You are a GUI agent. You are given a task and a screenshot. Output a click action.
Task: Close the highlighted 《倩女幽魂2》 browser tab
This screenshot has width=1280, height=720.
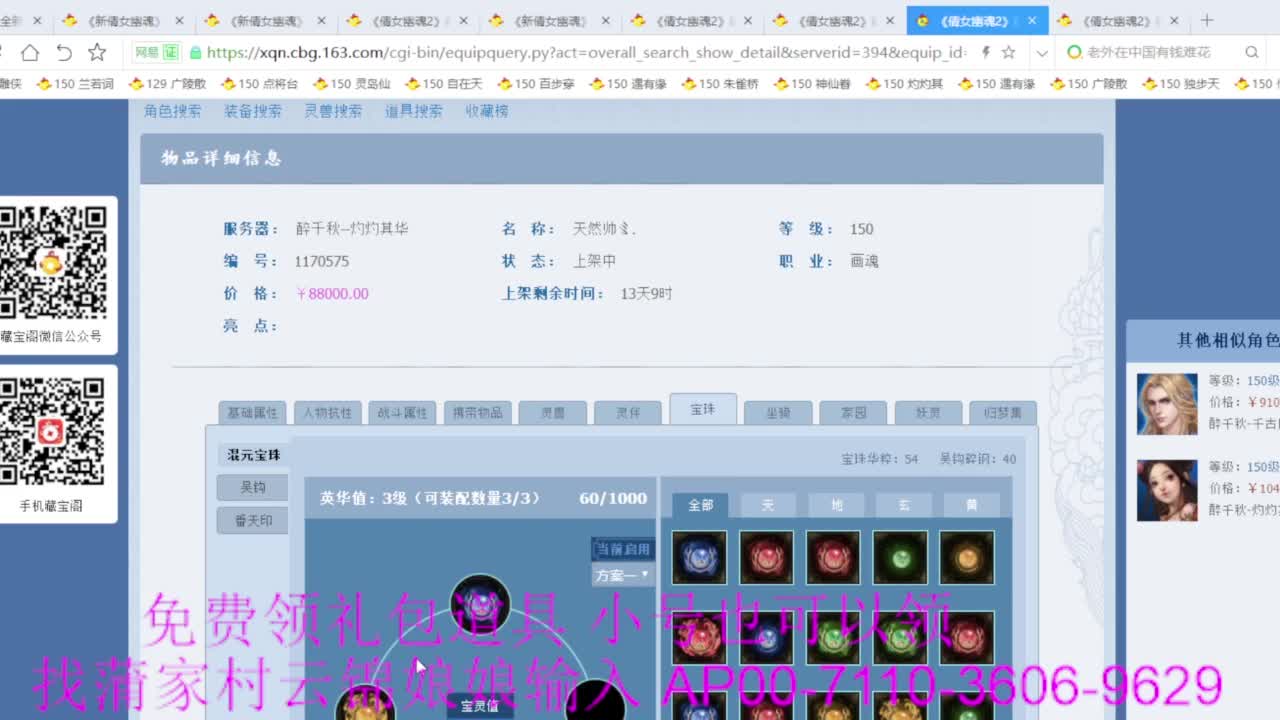[x=1033, y=21]
